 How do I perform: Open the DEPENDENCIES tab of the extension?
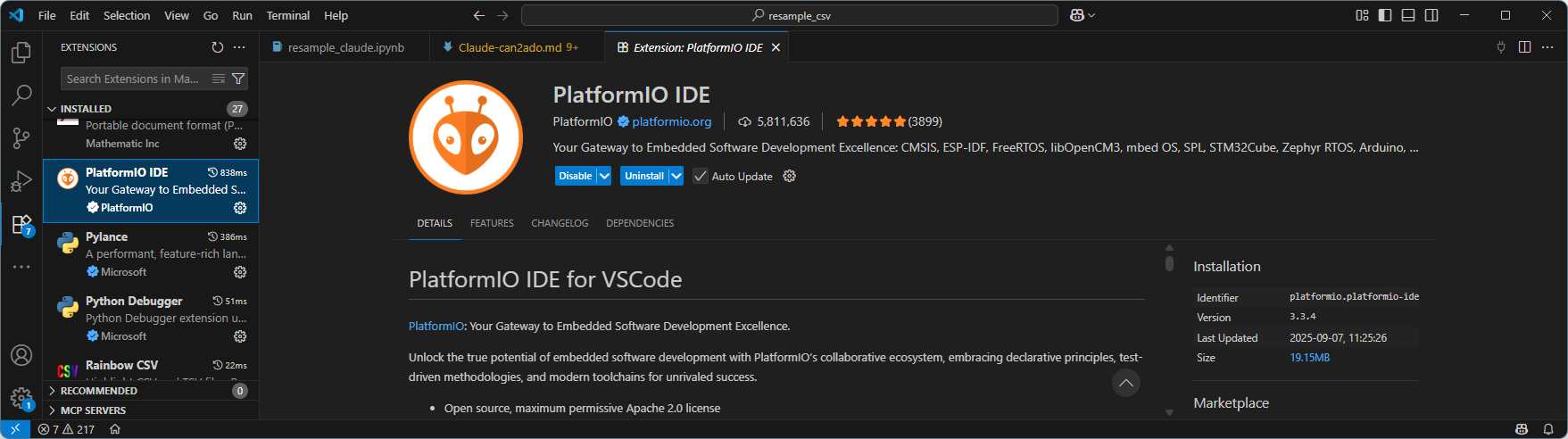pos(640,223)
